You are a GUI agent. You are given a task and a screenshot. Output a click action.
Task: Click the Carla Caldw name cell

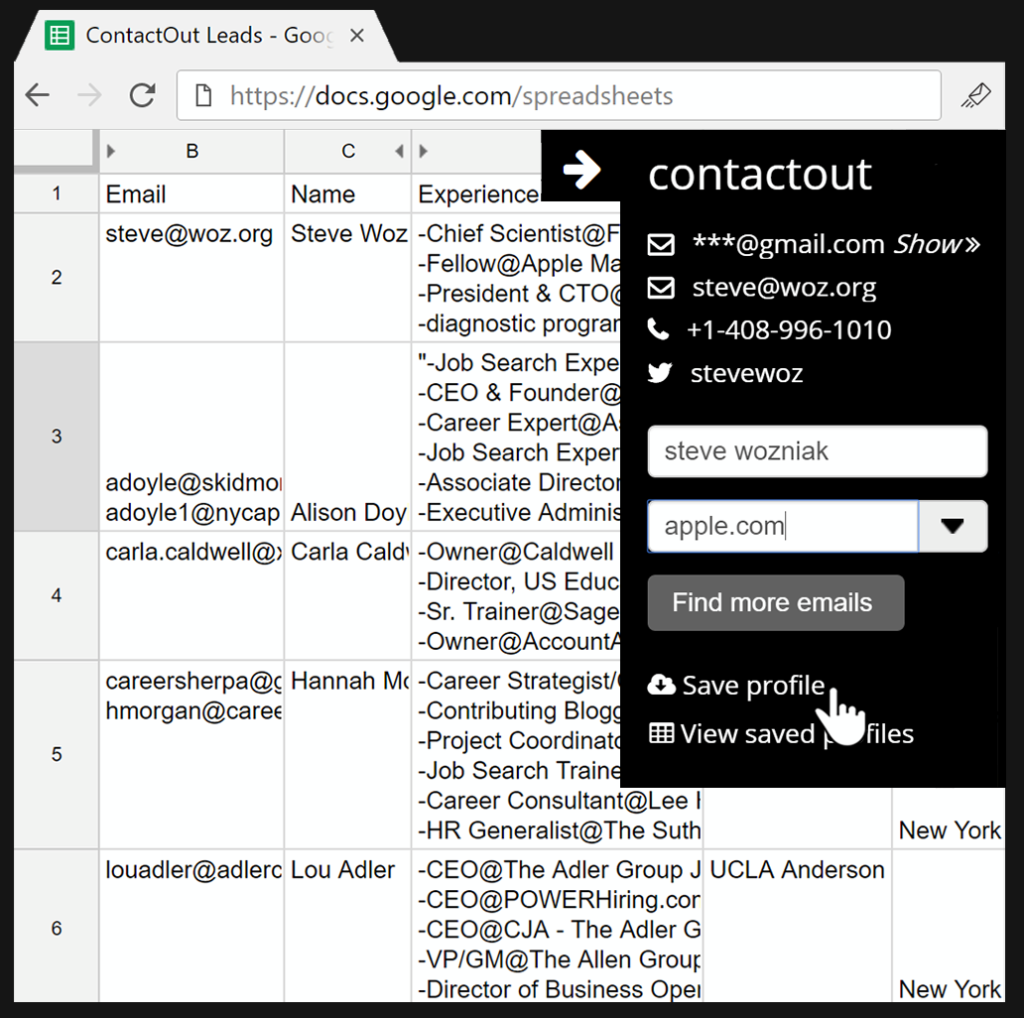click(348, 596)
